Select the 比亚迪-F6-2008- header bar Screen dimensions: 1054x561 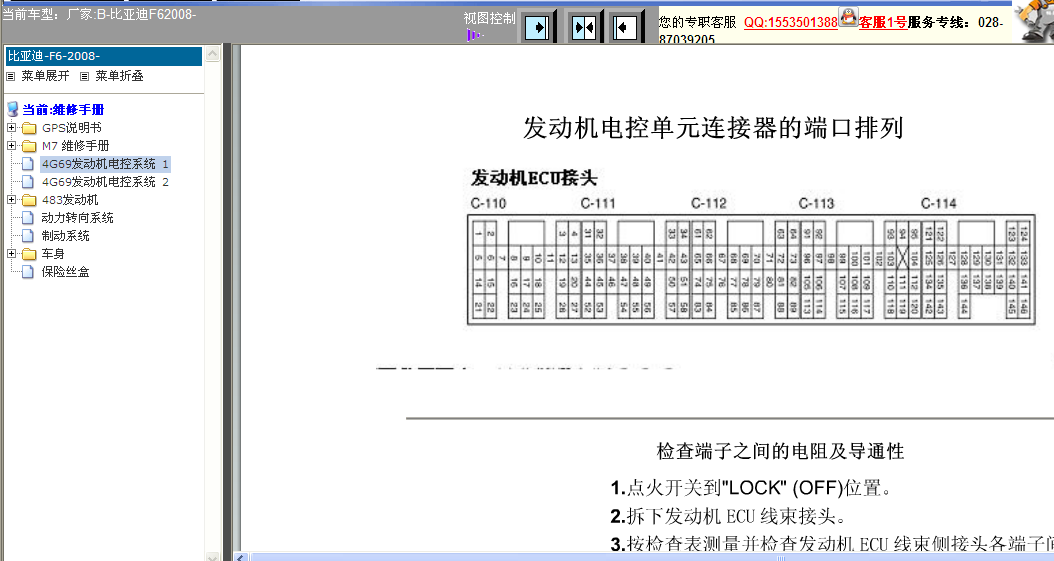(x=104, y=56)
